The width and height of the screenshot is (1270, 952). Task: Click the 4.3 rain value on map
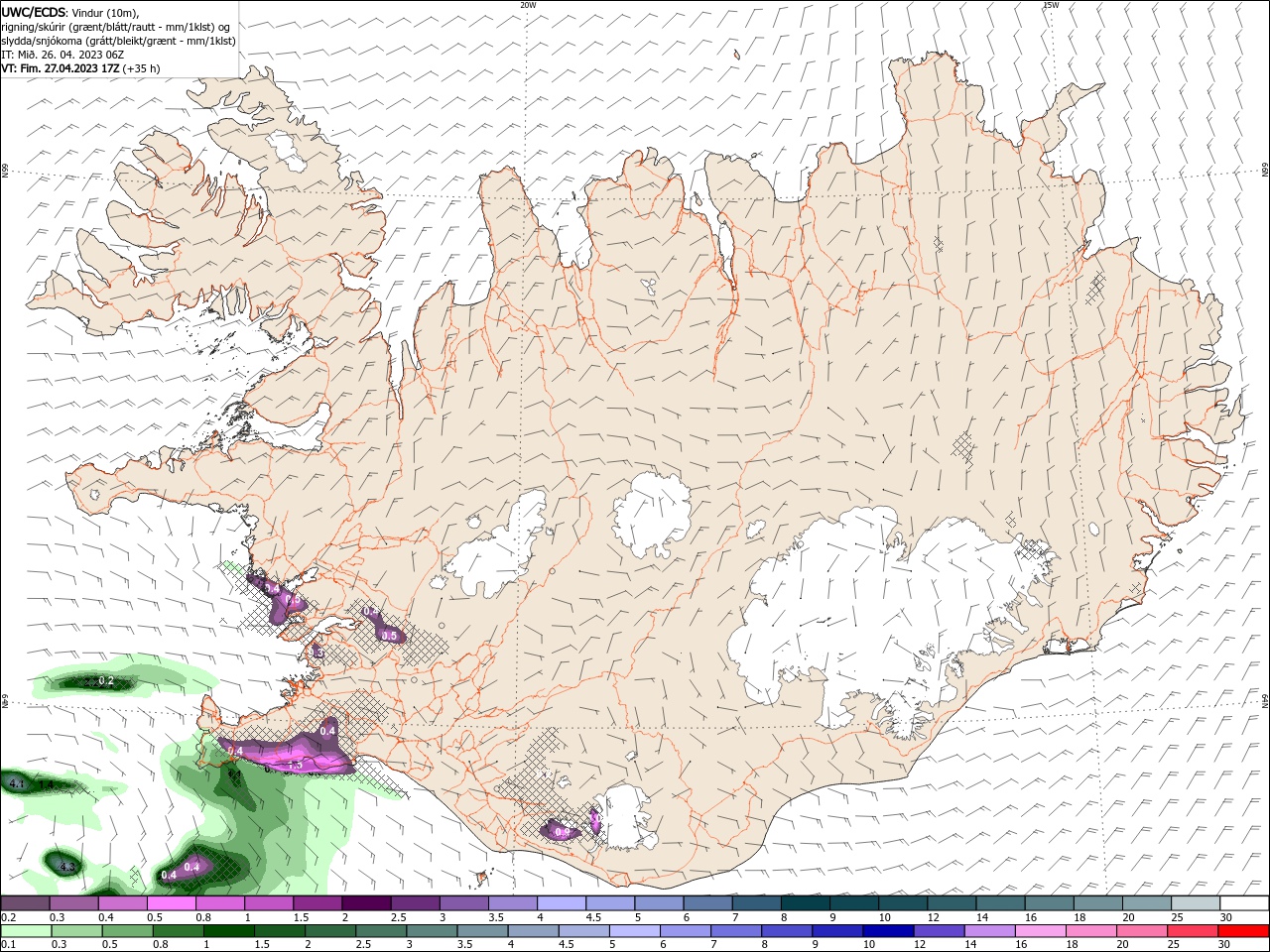point(67,868)
